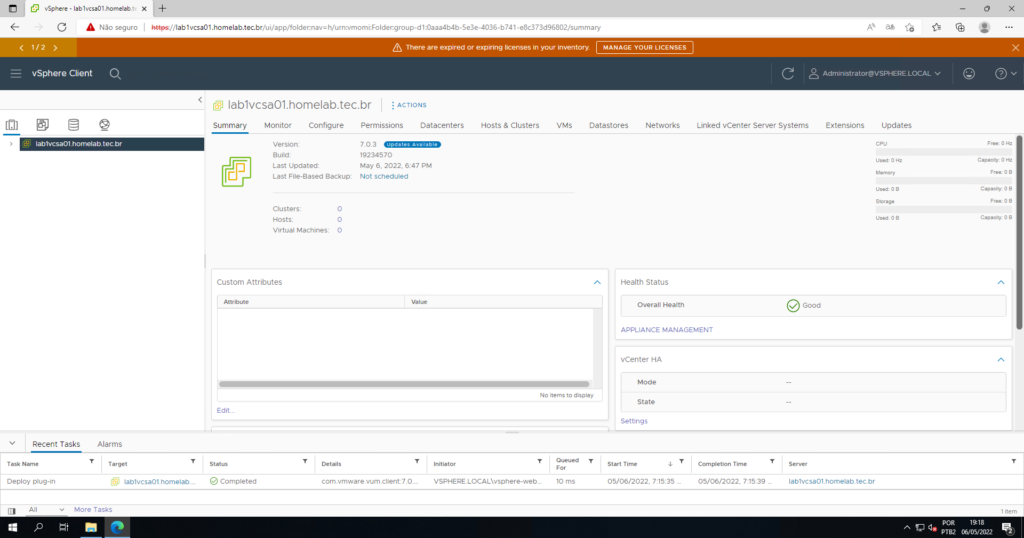Select lab1vcsa01.homelab.tec.br in inventory tree
Screen dimensions: 1024x538
tap(78, 144)
